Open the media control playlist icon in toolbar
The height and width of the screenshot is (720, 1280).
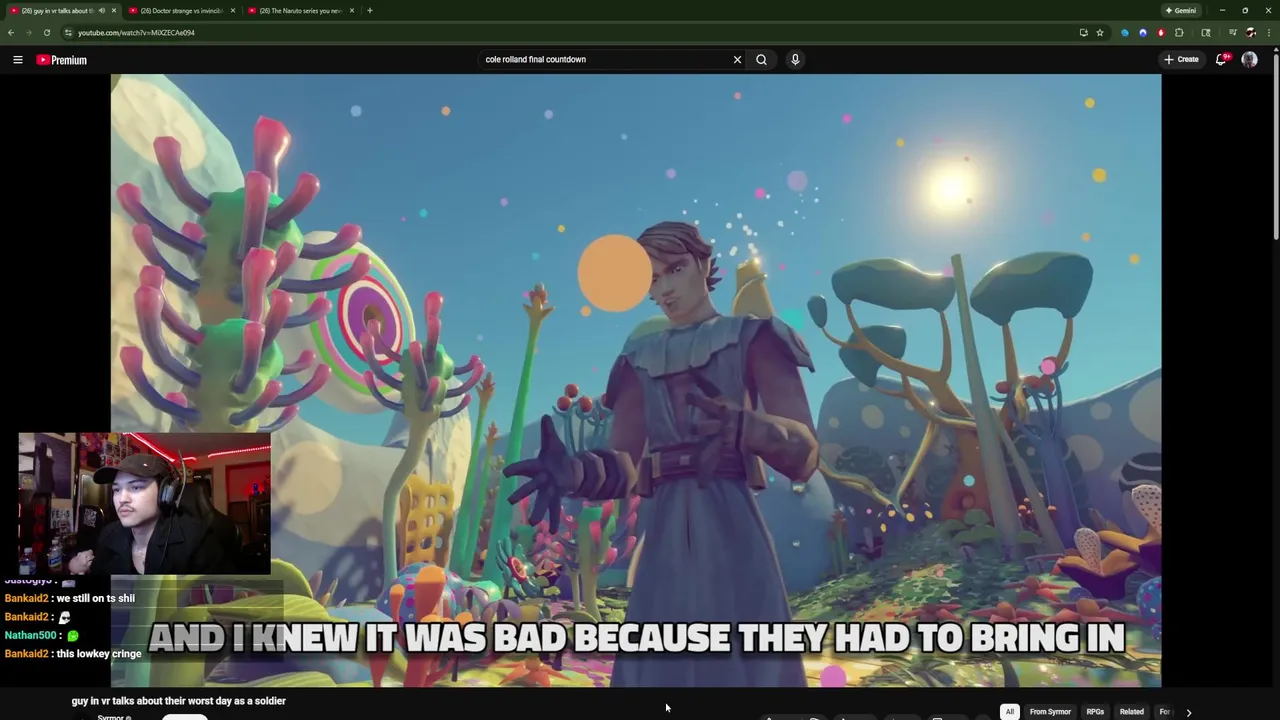(x=1232, y=33)
